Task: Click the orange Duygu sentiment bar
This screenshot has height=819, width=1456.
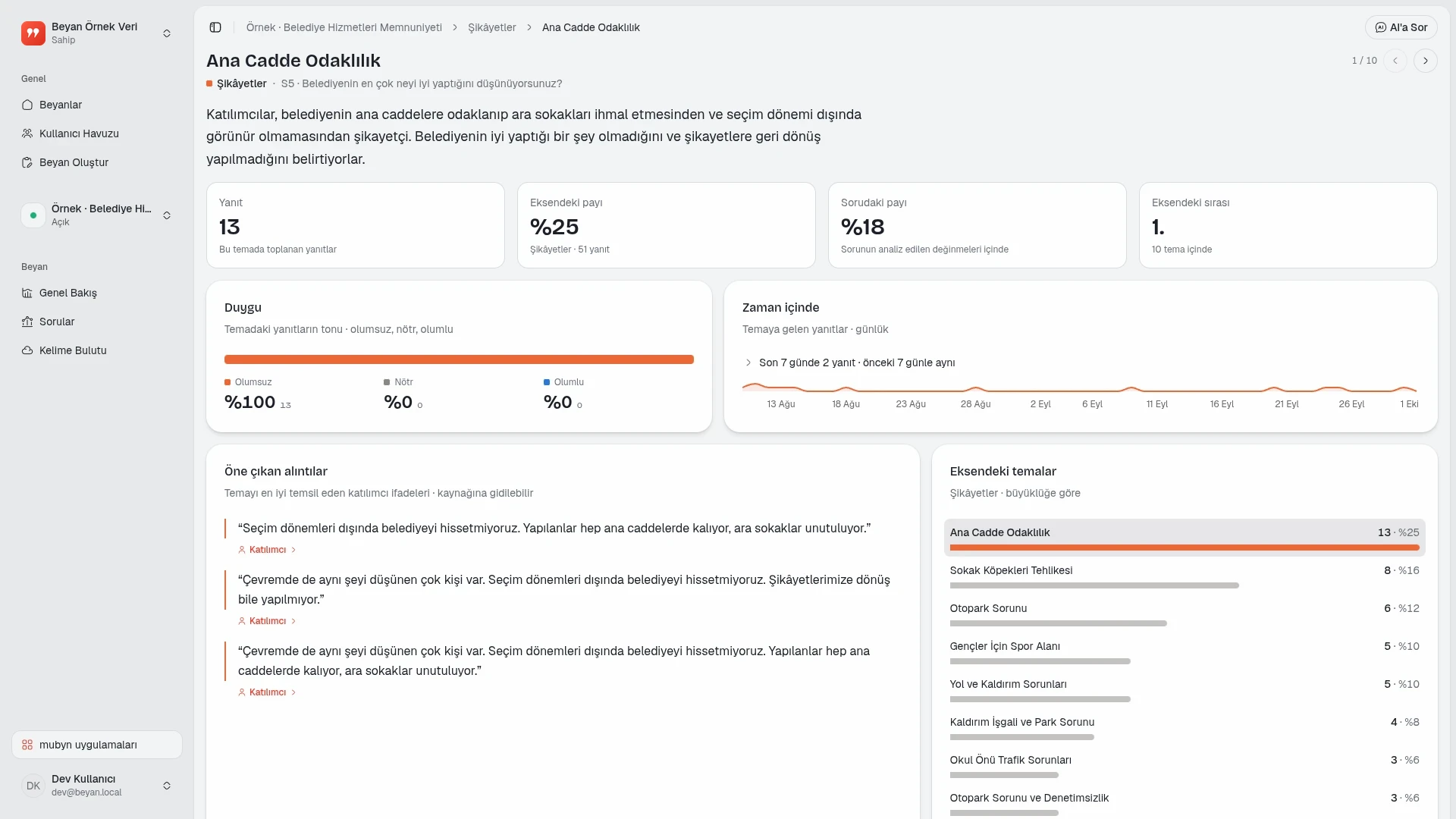Action: pyautogui.click(x=459, y=359)
